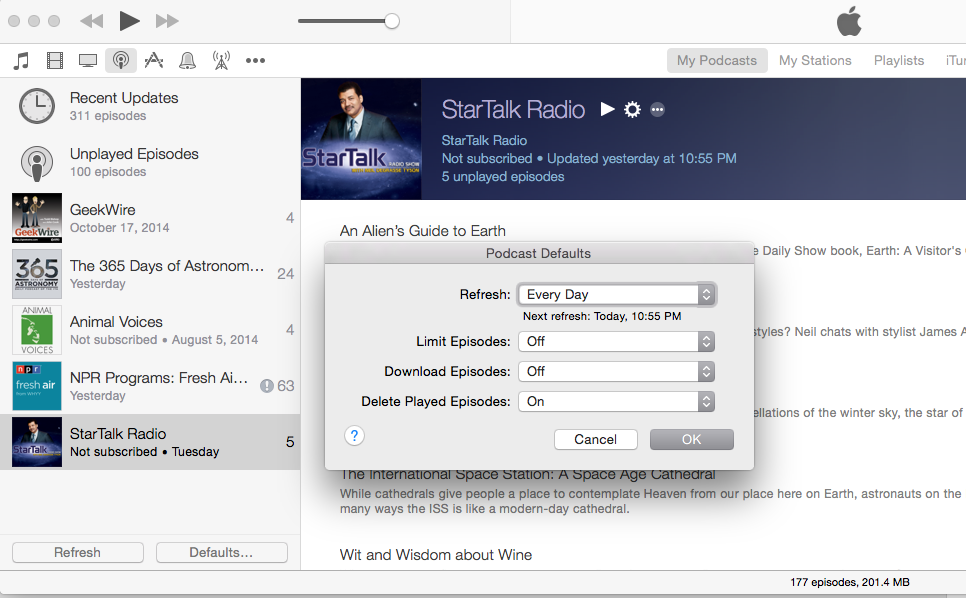The image size is (966, 598).
Task: Select NPR Programs: Fresh Air podcast
Action: 150,386
